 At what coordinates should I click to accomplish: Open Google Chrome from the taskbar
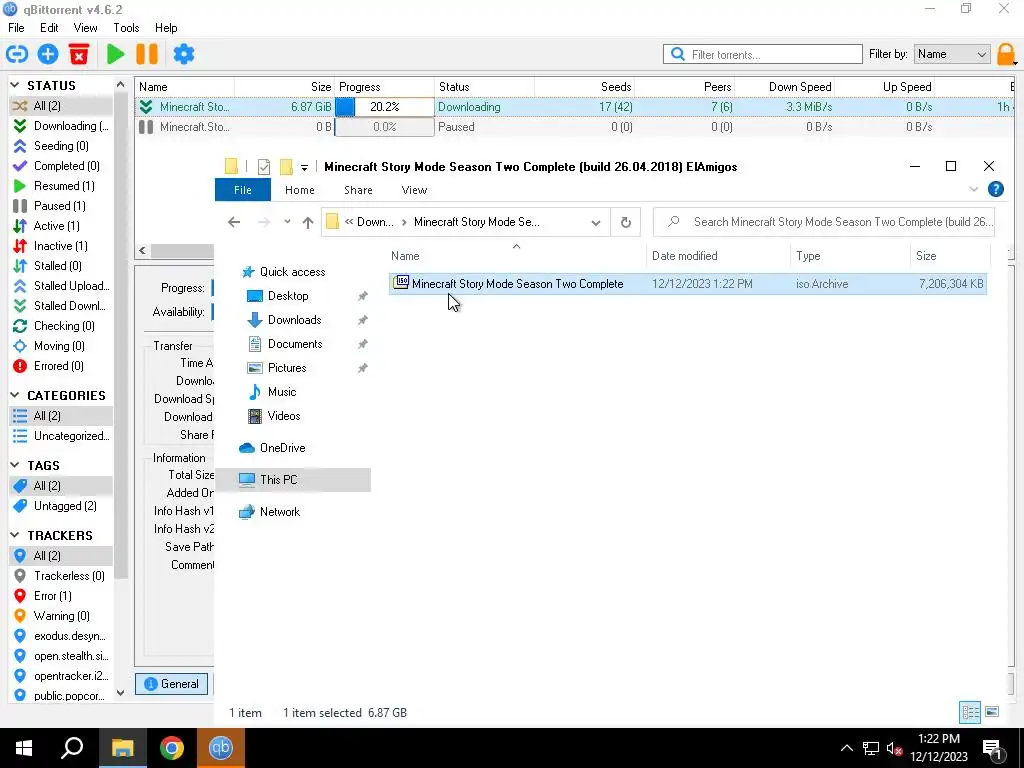point(172,748)
